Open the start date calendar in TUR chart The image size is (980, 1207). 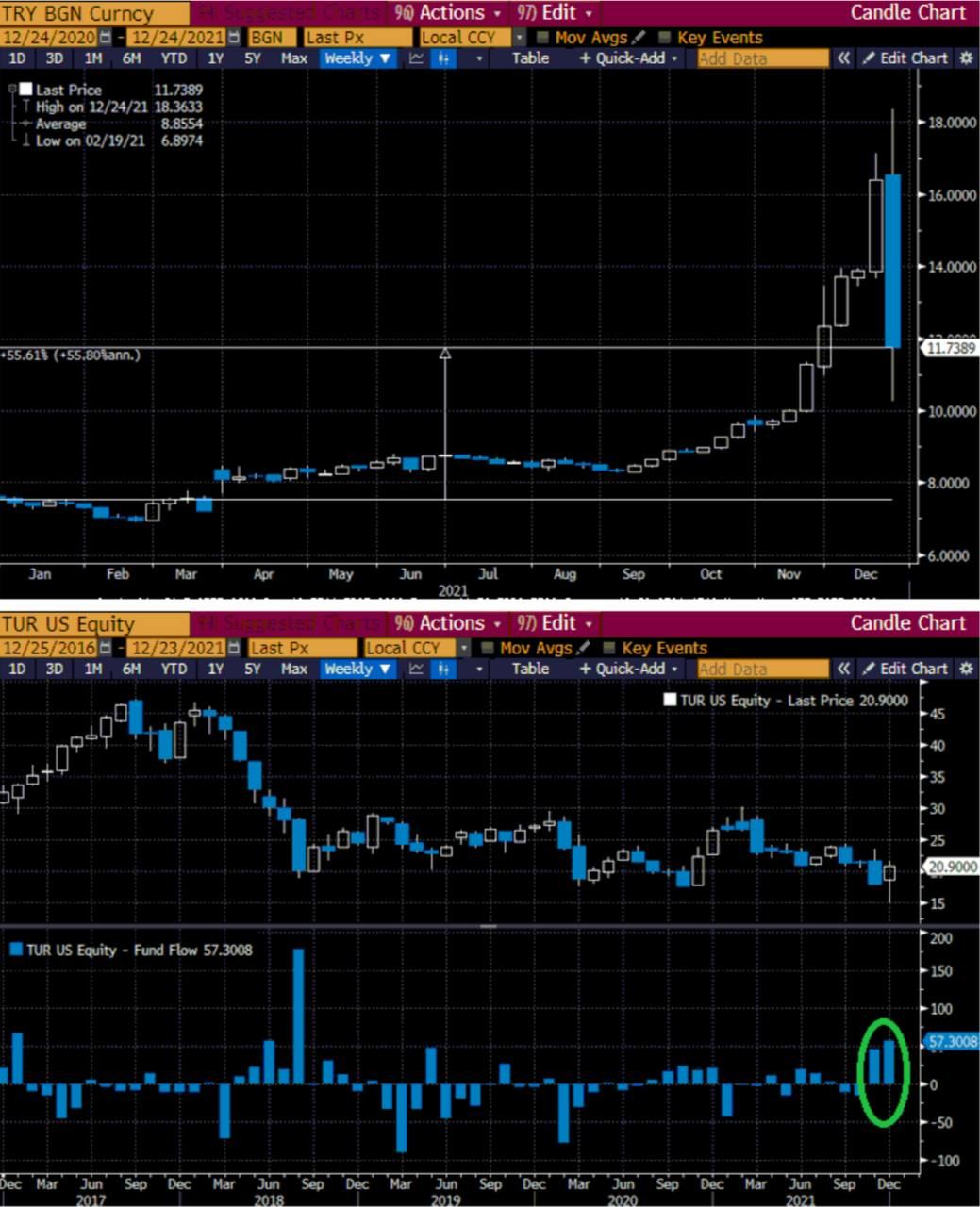pyautogui.click(x=105, y=648)
